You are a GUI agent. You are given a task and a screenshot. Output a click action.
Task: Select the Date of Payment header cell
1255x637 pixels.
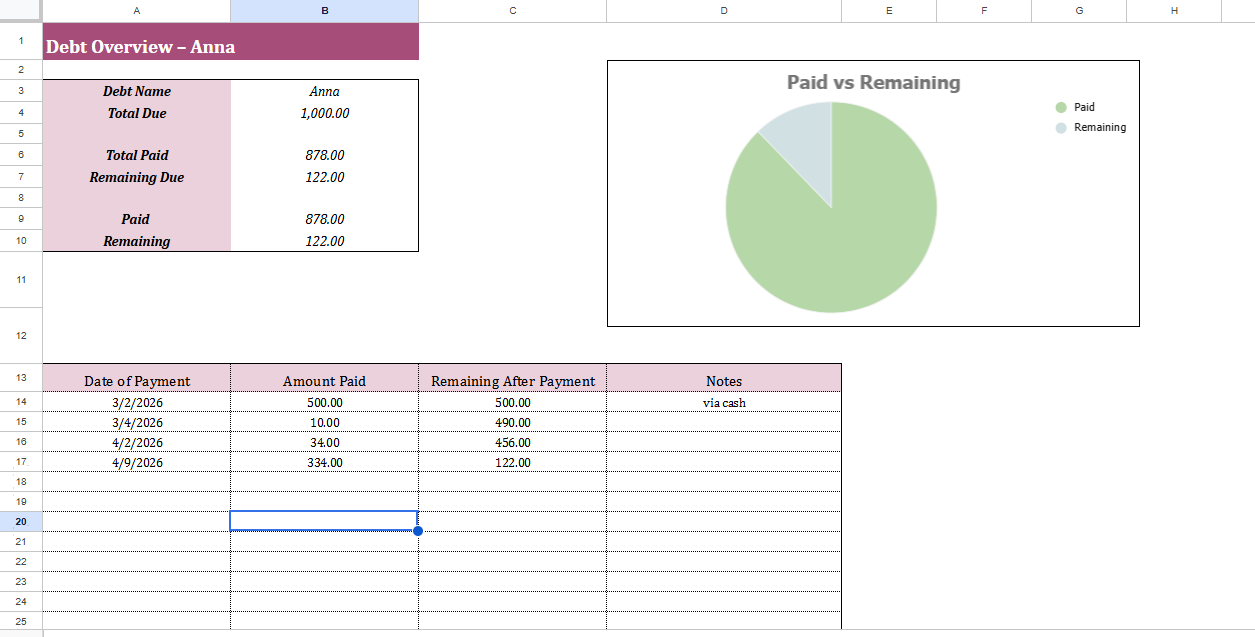(137, 381)
